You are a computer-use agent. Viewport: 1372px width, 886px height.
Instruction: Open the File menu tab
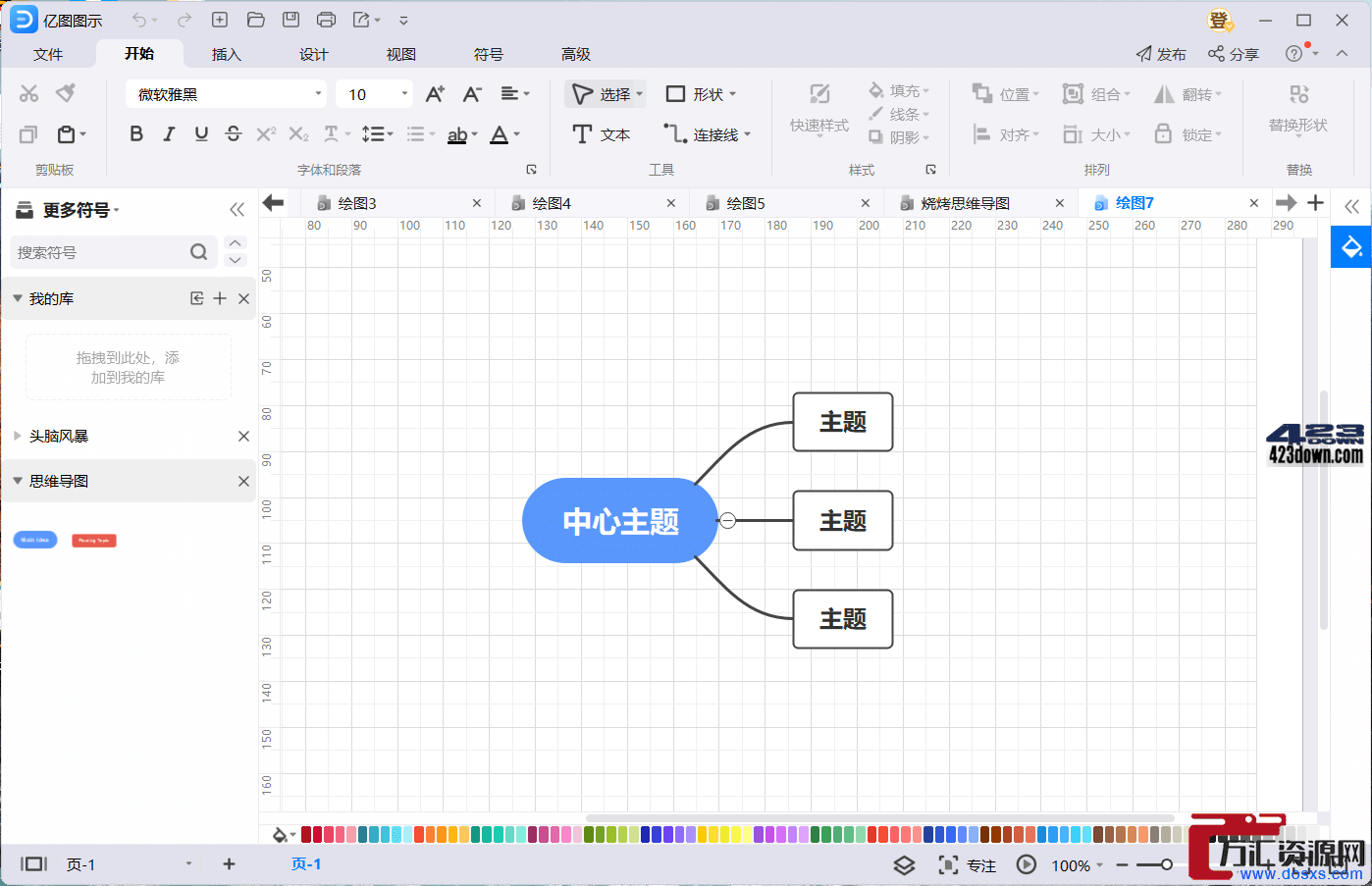(x=48, y=54)
